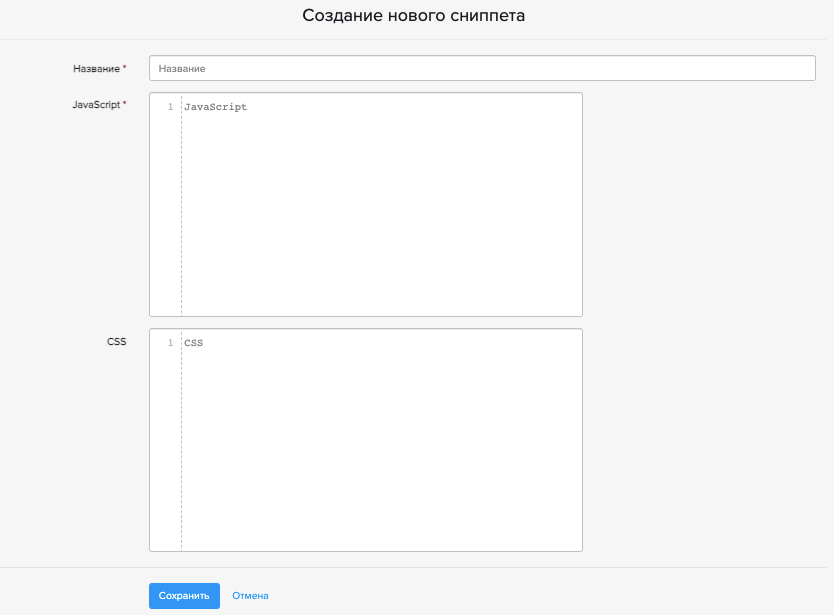This screenshot has height=615, width=834.
Task: Place cursor in empty lower JavaScript editor area
Action: [380, 270]
